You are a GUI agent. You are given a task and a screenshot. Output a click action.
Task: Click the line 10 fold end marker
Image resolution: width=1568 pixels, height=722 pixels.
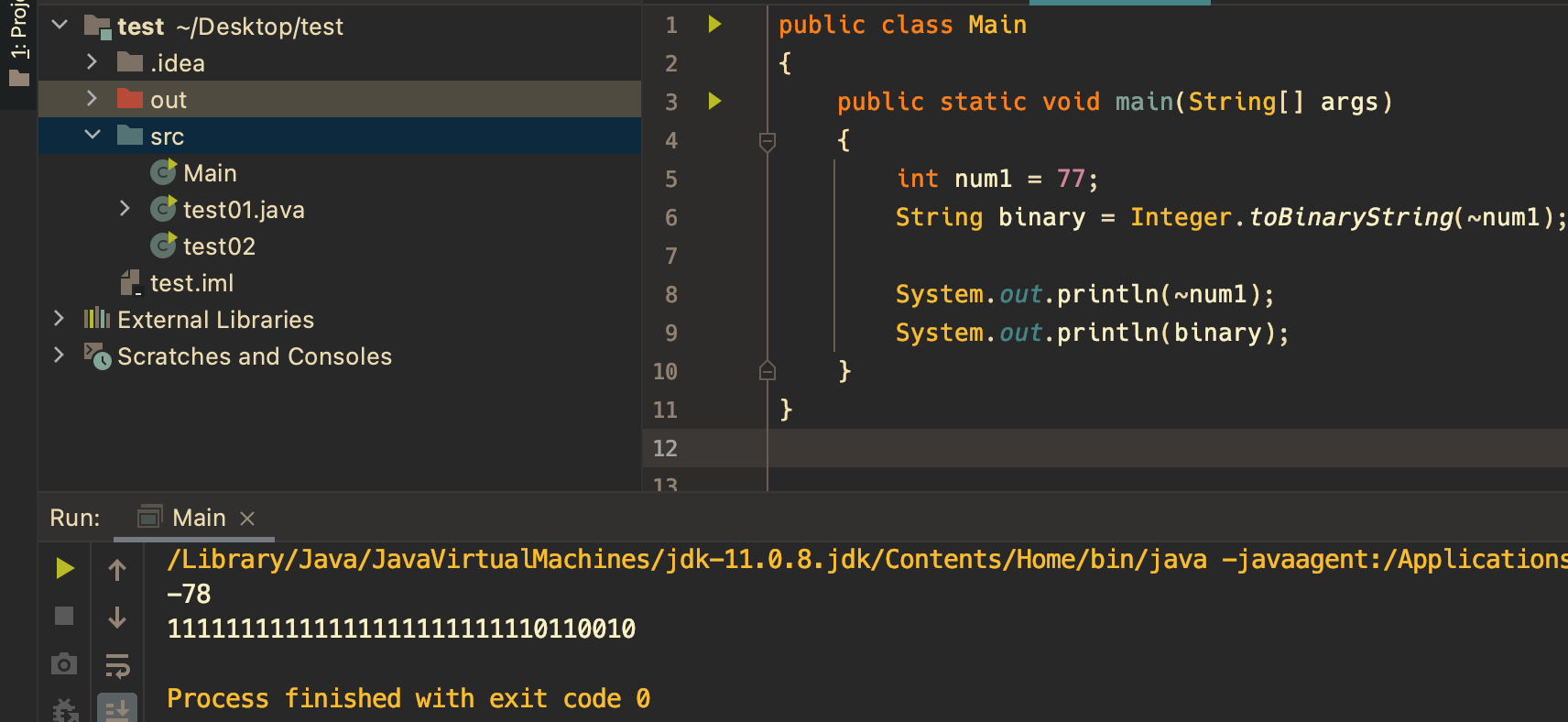point(768,370)
